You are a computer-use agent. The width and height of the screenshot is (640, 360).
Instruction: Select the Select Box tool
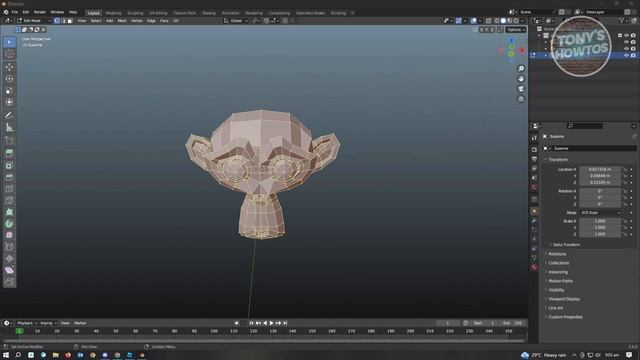pyautogui.click(x=9, y=42)
